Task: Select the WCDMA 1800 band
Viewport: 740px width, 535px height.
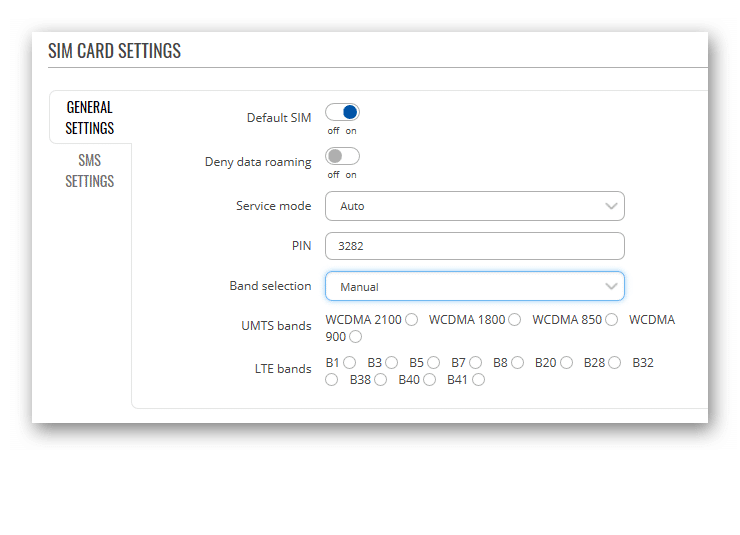Action: pos(515,320)
